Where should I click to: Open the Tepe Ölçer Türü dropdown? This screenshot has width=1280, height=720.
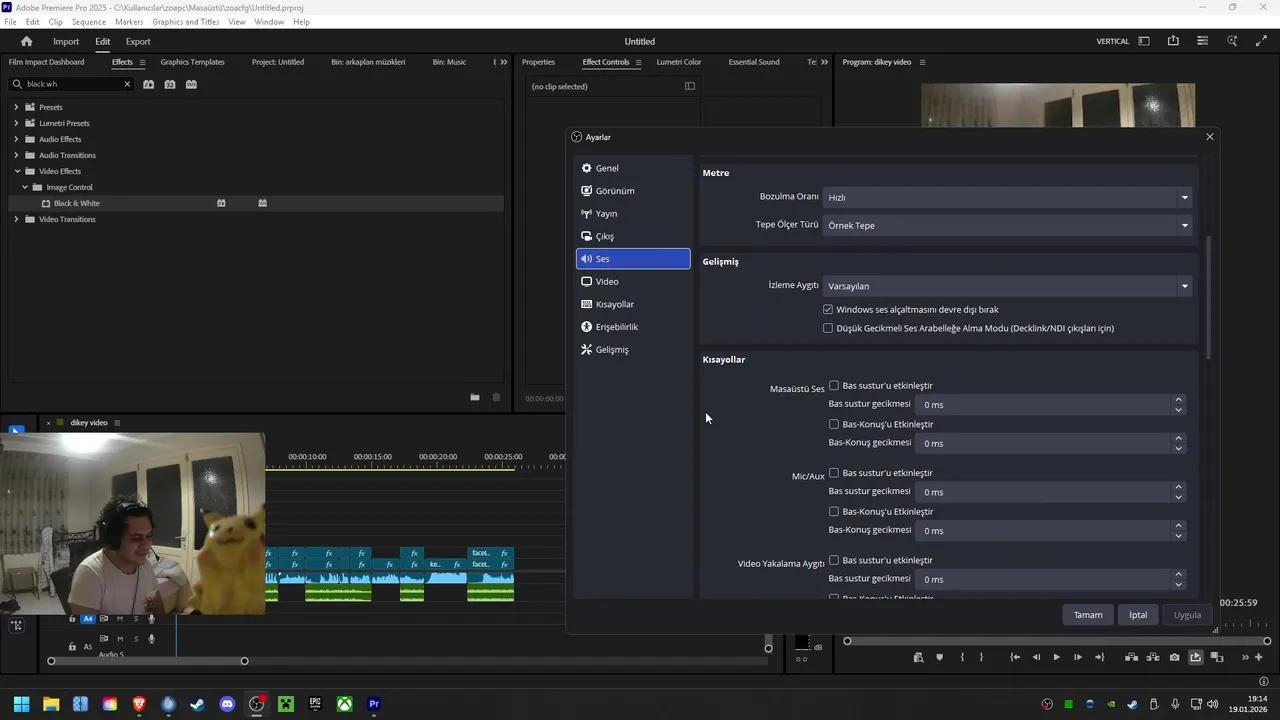pos(1006,225)
